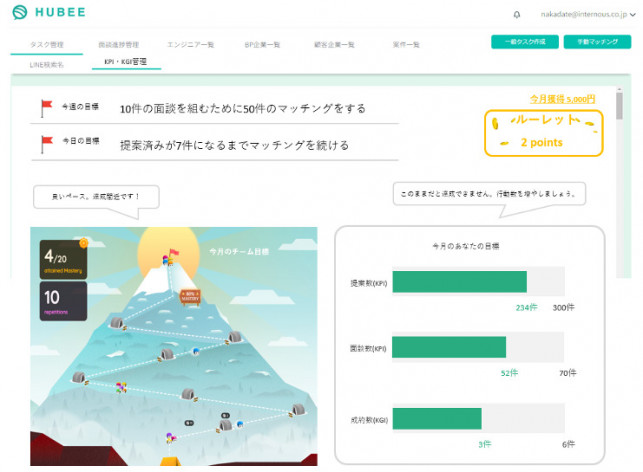Click the flag on the mountain summit

click(x=174, y=252)
